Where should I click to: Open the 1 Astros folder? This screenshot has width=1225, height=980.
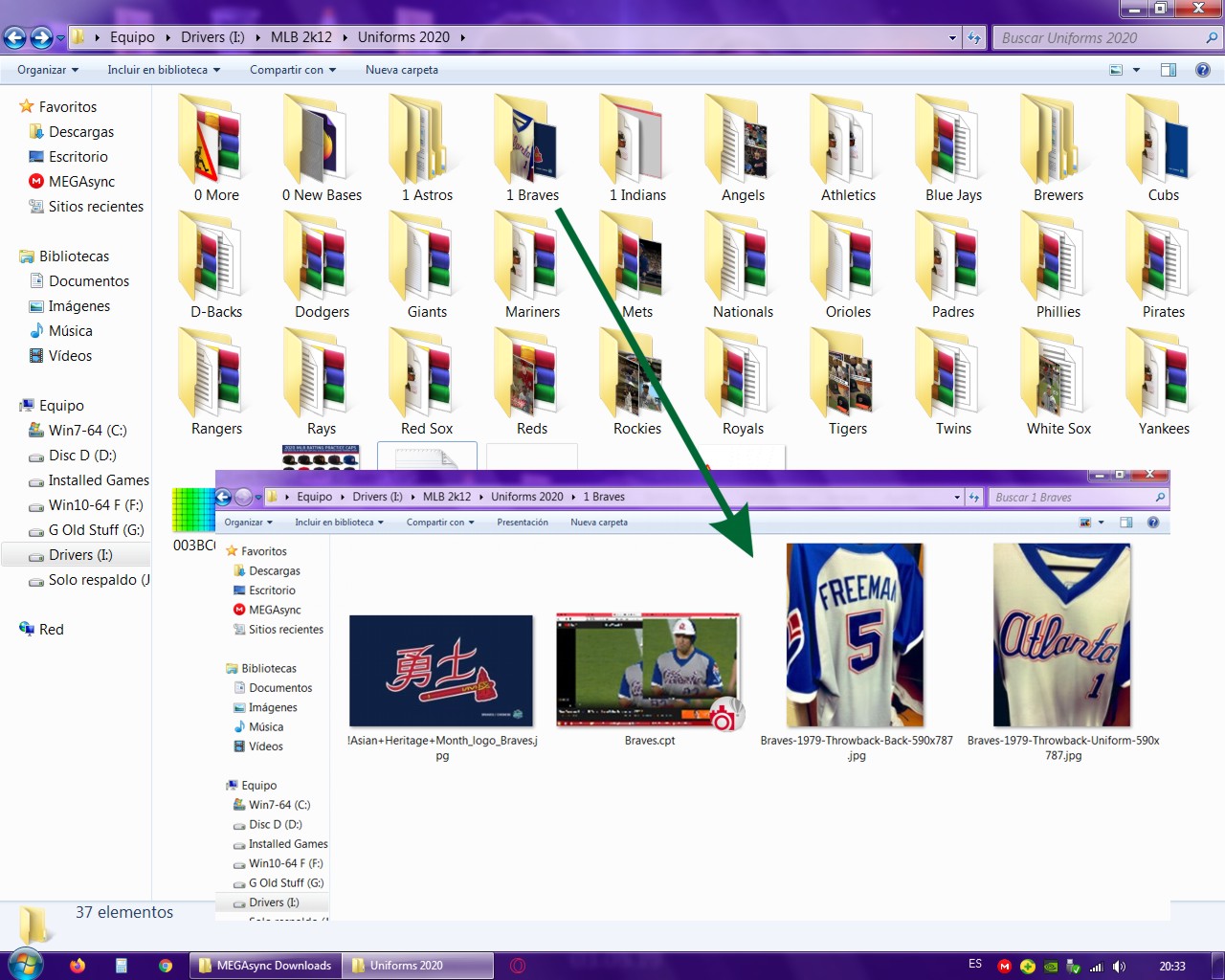click(427, 146)
